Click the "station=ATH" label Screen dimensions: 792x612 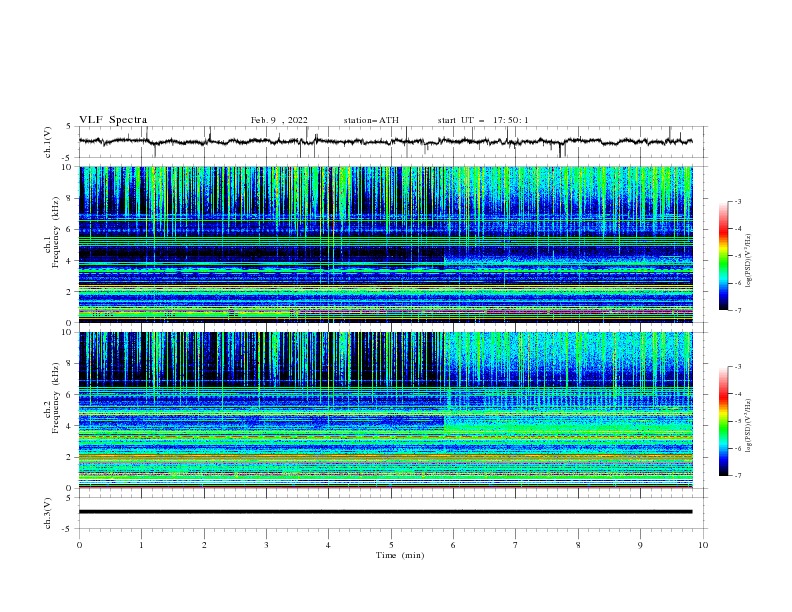(x=371, y=120)
